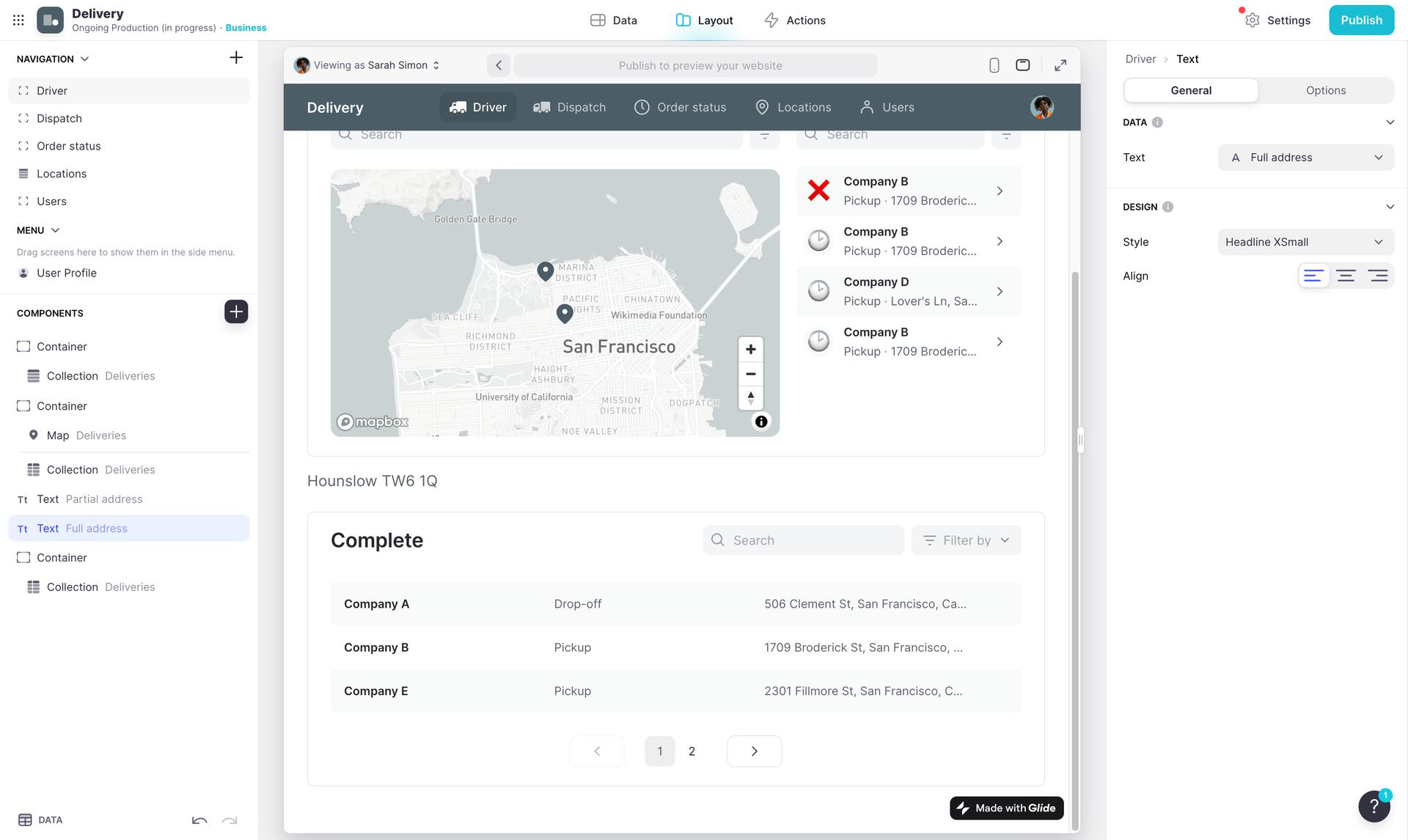Open the apps grid icon
This screenshot has height=840, width=1408.
(x=18, y=21)
